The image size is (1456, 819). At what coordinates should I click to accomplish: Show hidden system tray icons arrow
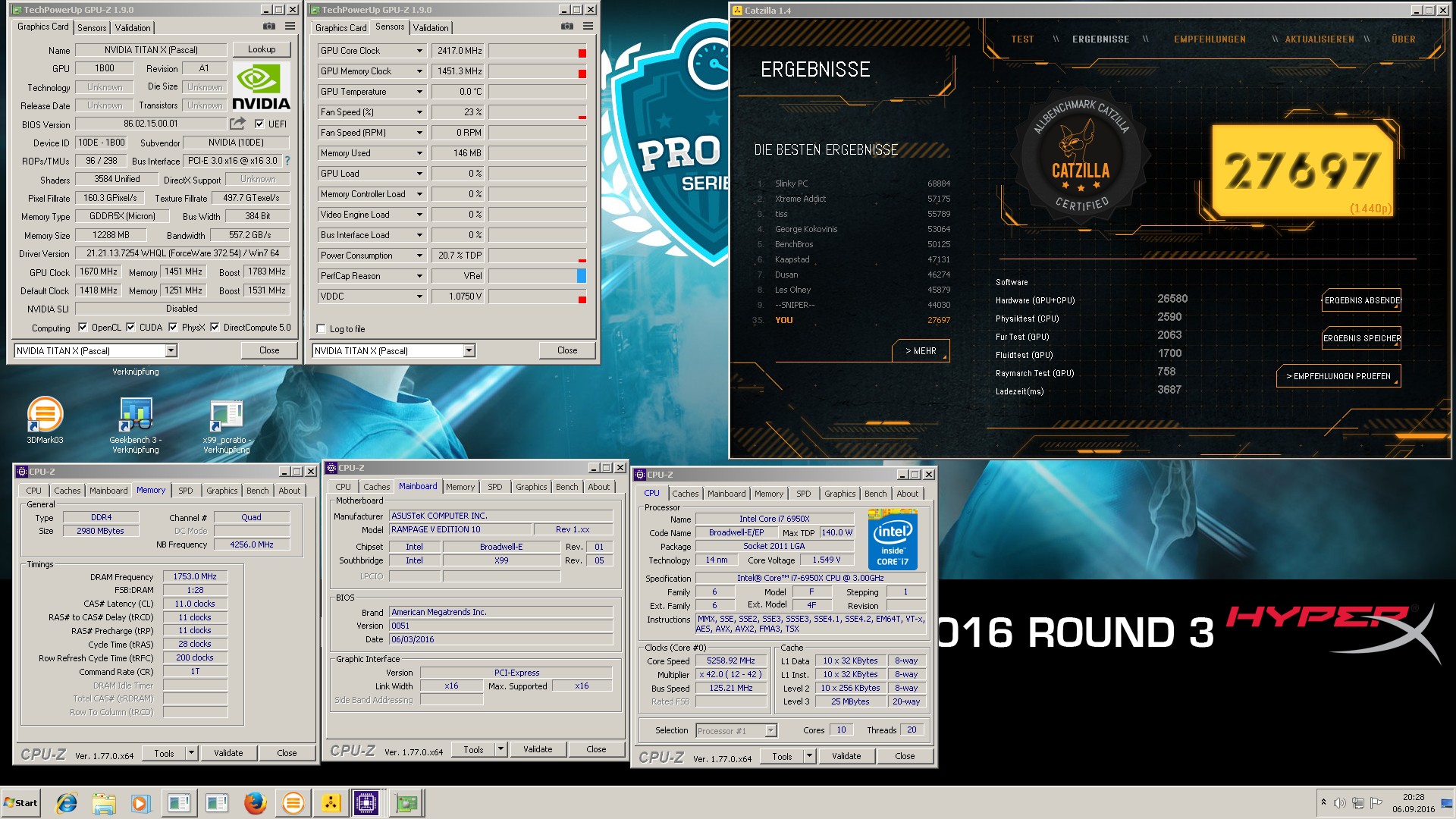tap(1323, 802)
